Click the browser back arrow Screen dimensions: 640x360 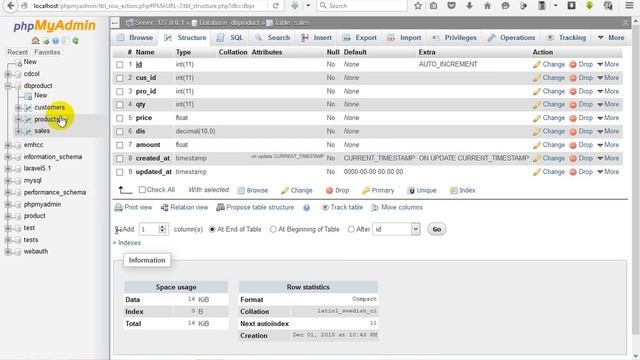[x=11, y=6]
